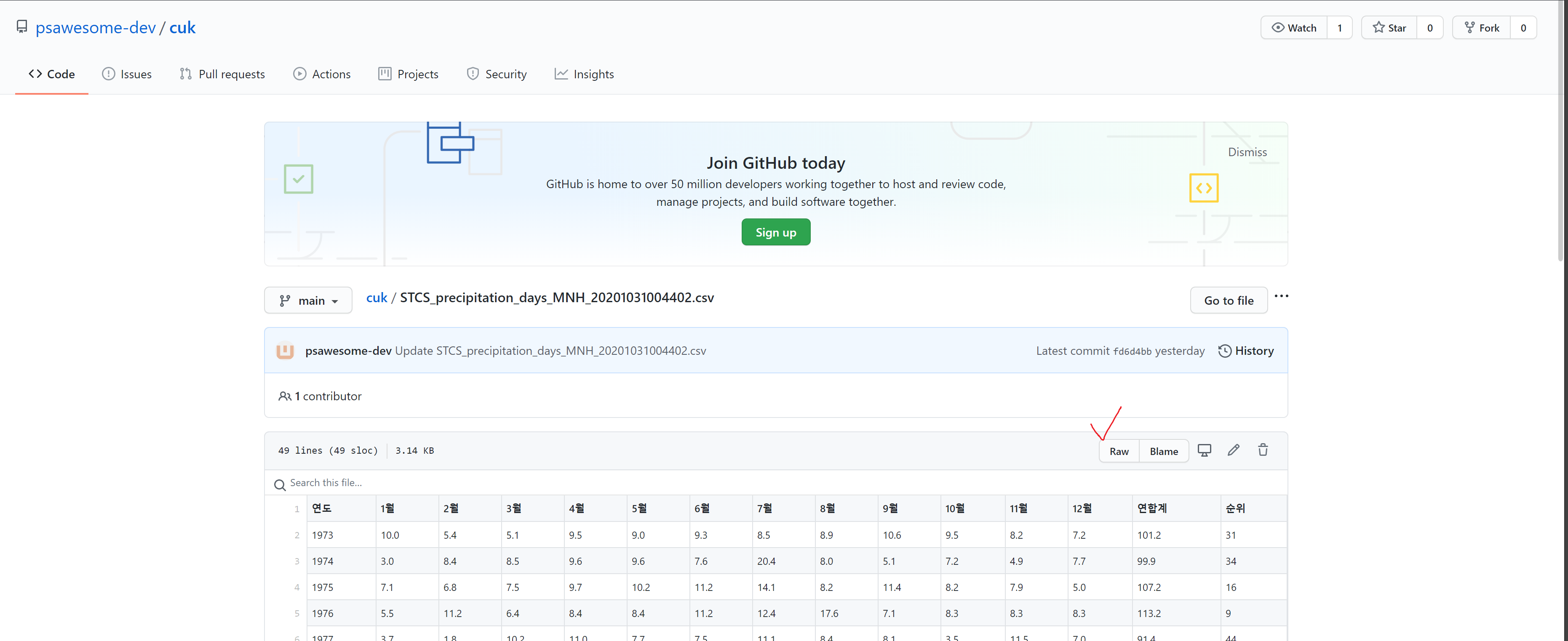
Task: Click the pencil edit file icon
Action: tap(1233, 450)
